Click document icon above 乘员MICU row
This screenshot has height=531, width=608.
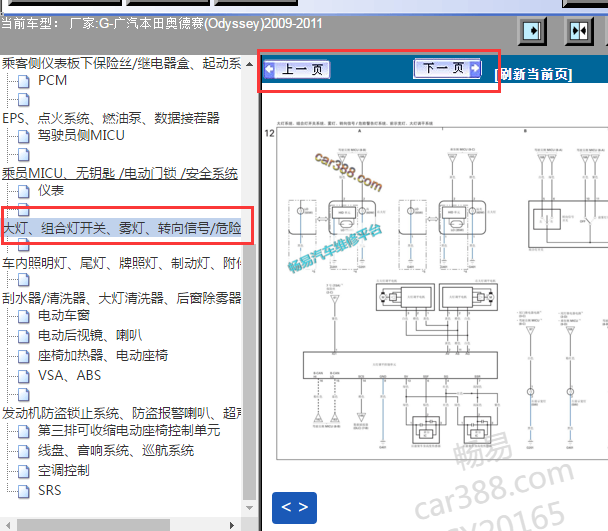pos(24,155)
